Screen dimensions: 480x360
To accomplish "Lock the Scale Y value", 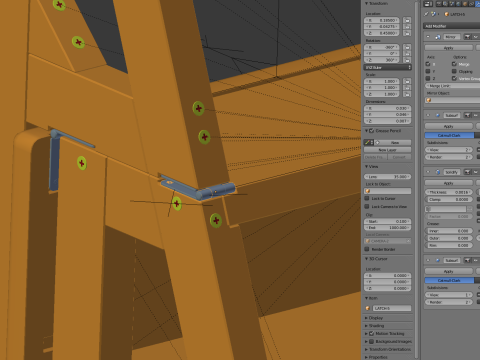I will [407, 88].
